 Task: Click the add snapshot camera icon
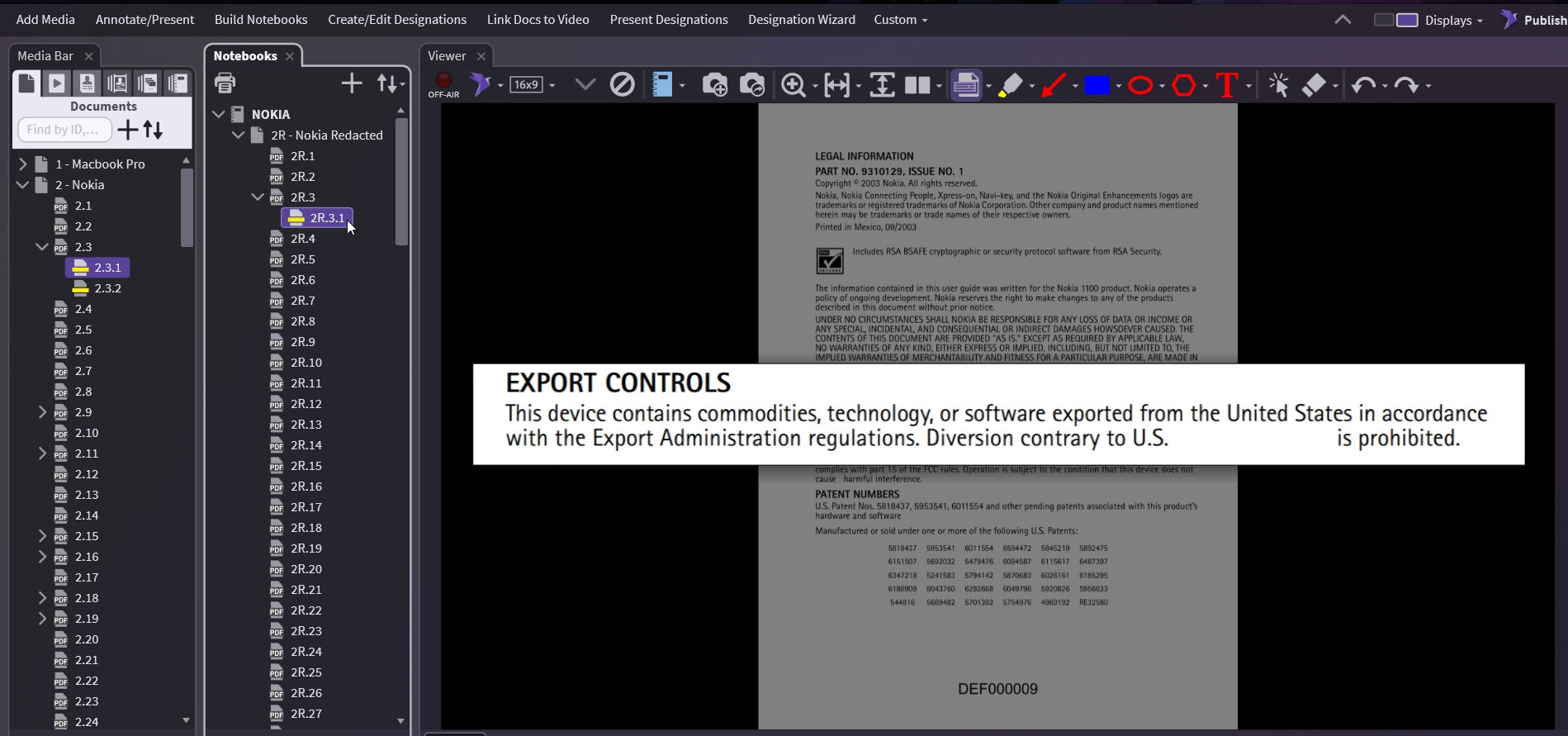click(714, 85)
